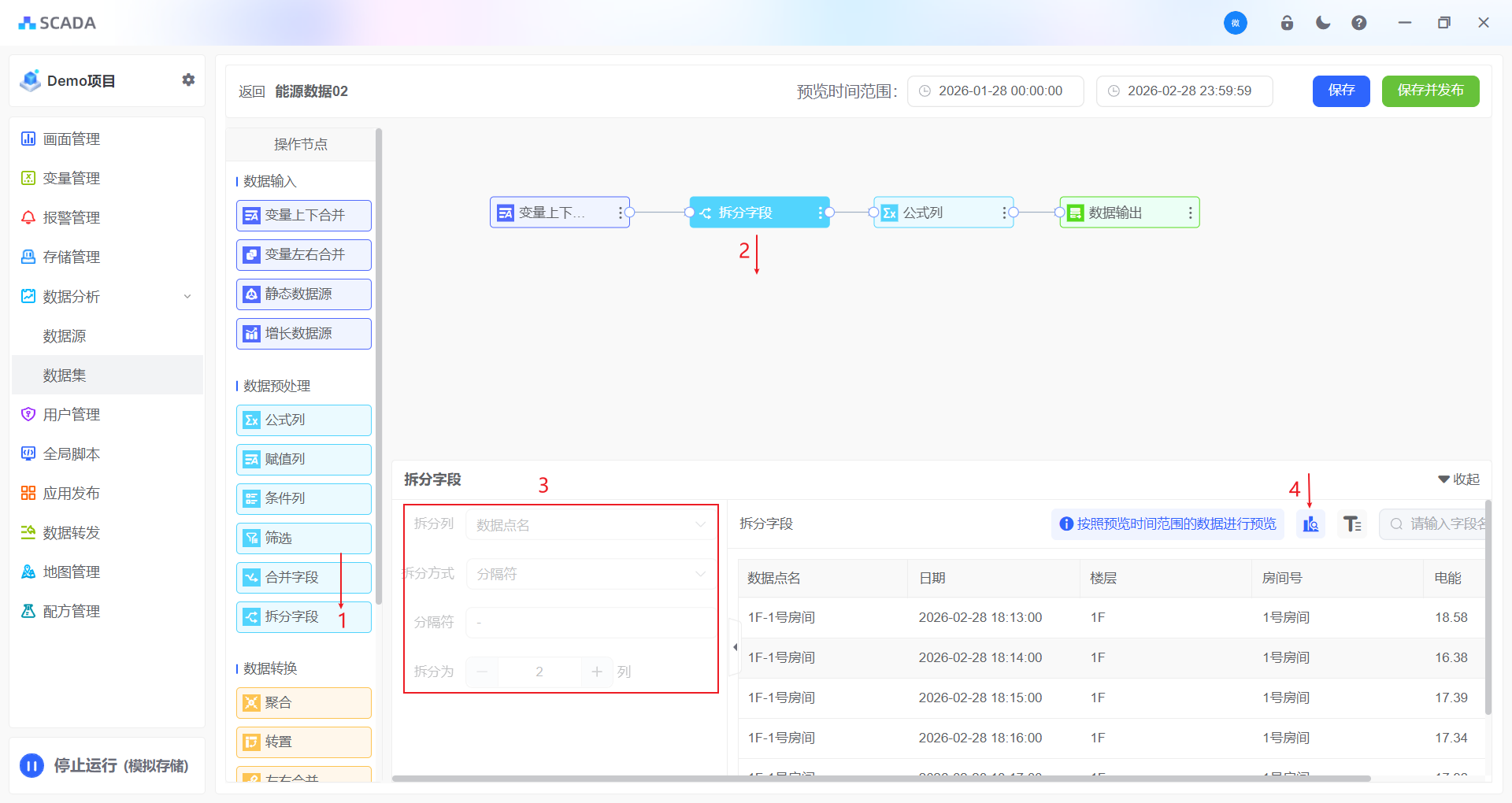Open 变量管理 in the sidebar
Viewport: 1512px width, 803px height.
click(72, 179)
